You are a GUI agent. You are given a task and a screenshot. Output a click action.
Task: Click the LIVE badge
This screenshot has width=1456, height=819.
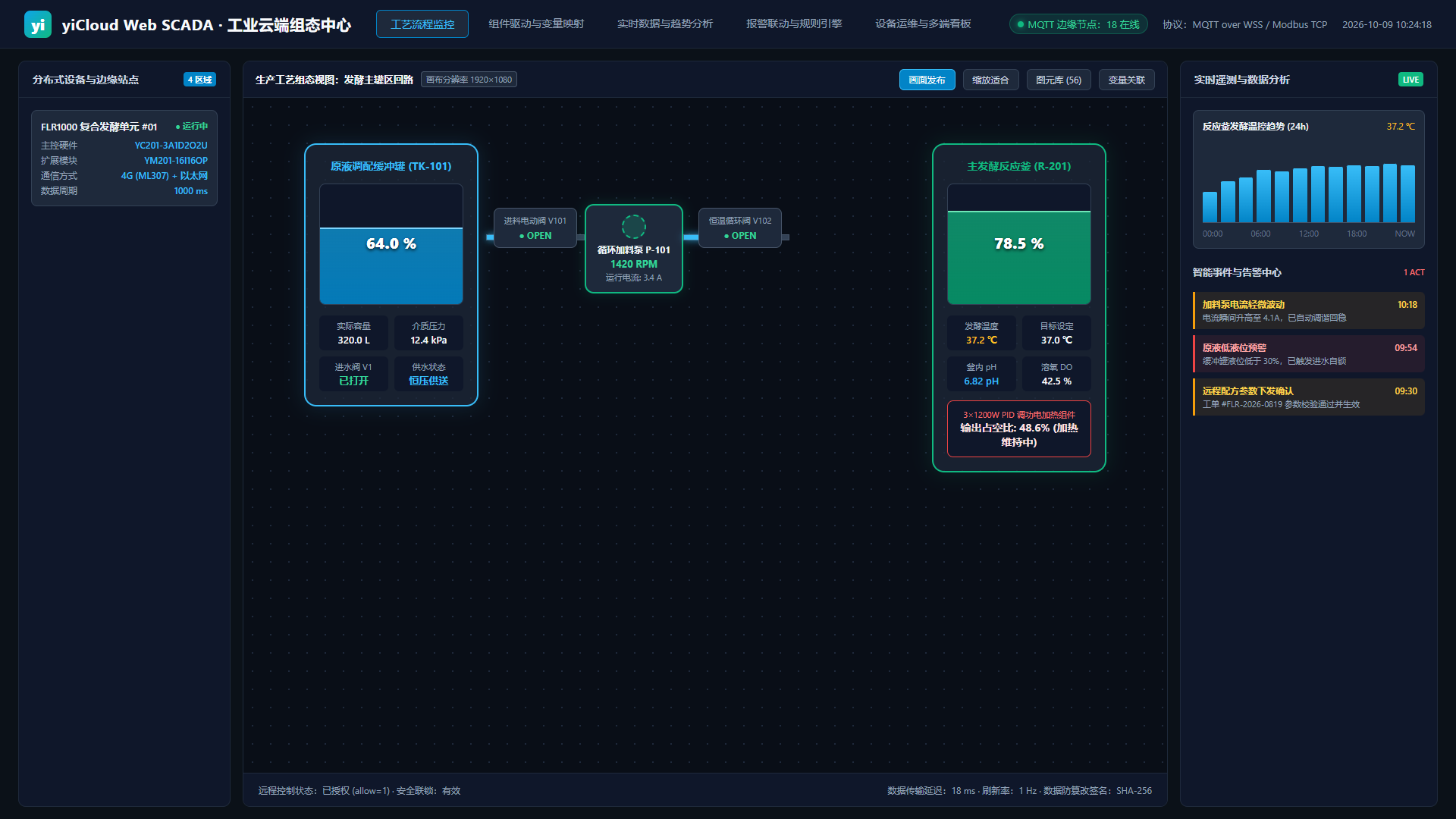(1410, 80)
